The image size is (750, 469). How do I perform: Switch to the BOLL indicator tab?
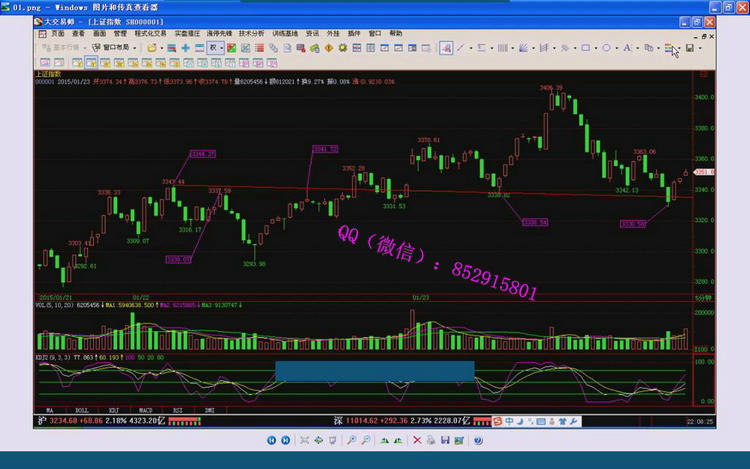point(82,410)
